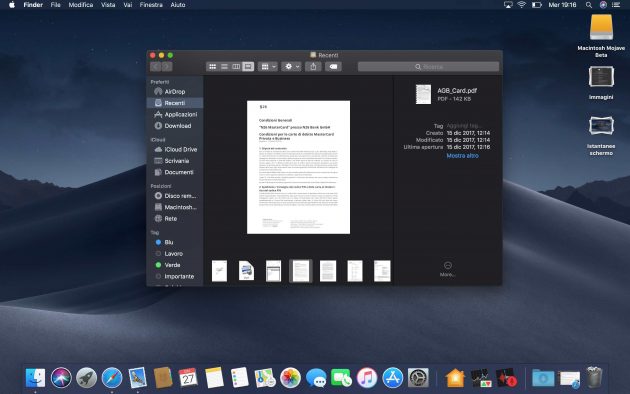Open the Vai menu
The image size is (630, 394).
tap(128, 5)
